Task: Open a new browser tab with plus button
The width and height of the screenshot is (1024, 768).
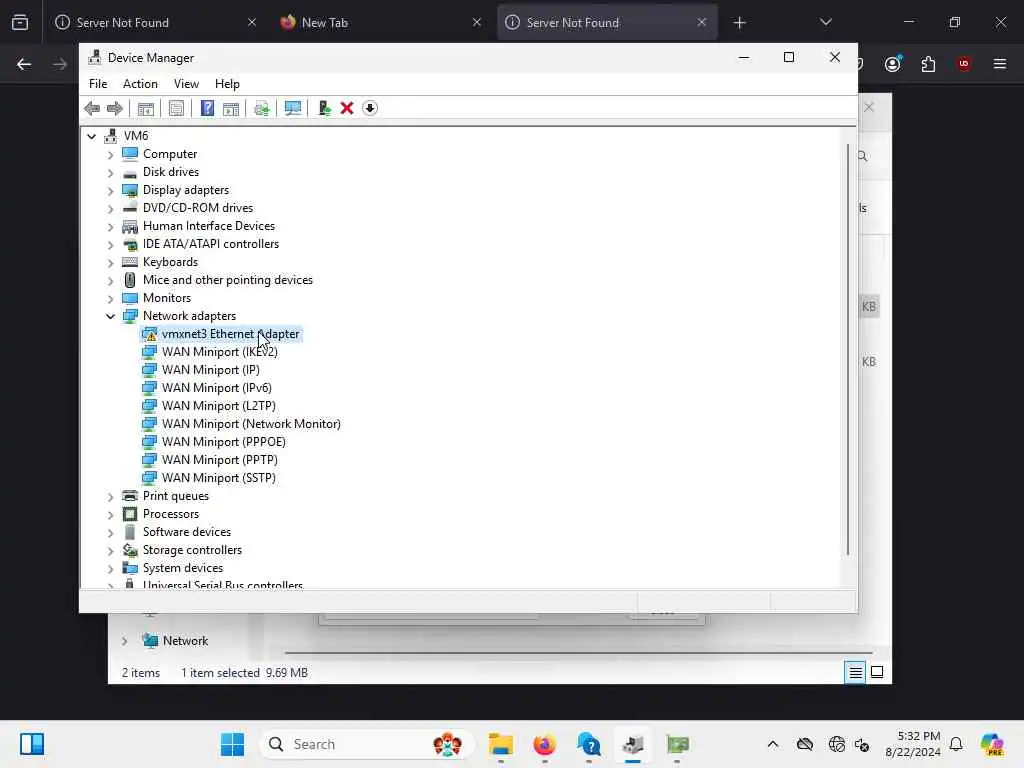Action: coord(739,23)
